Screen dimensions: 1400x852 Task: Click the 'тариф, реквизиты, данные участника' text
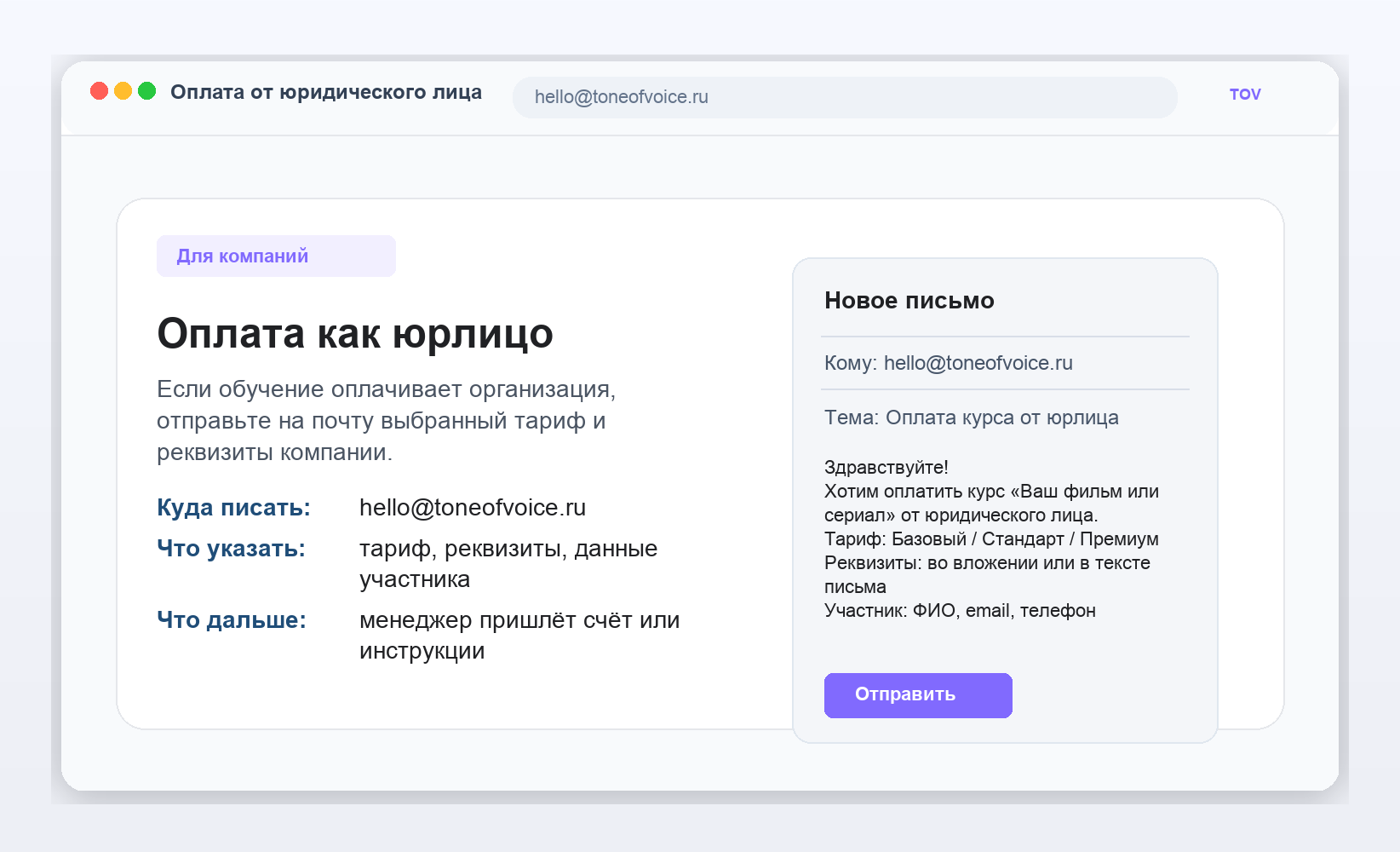pos(508,564)
